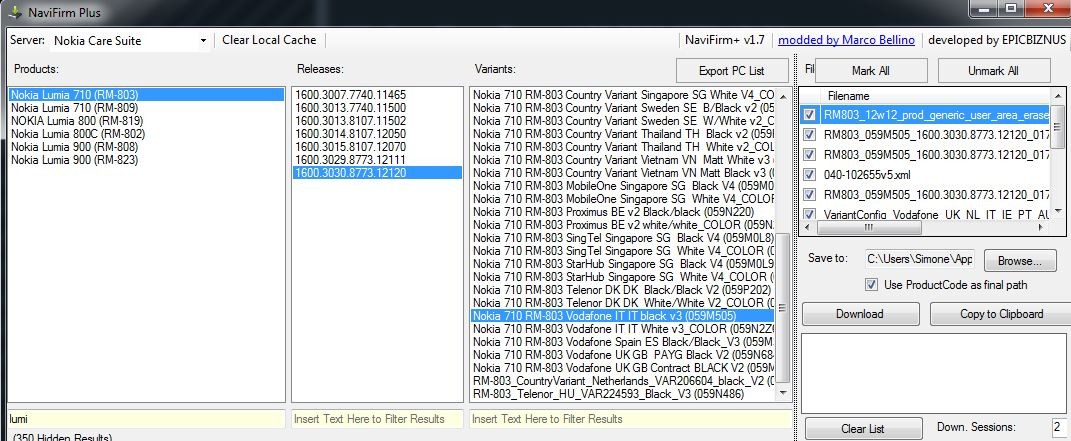Screen dimensions: 1071x441
Task: Uncheck the RM803_12w12_prod_generic_user_area_erase file checkbox
Action: click(x=810, y=115)
